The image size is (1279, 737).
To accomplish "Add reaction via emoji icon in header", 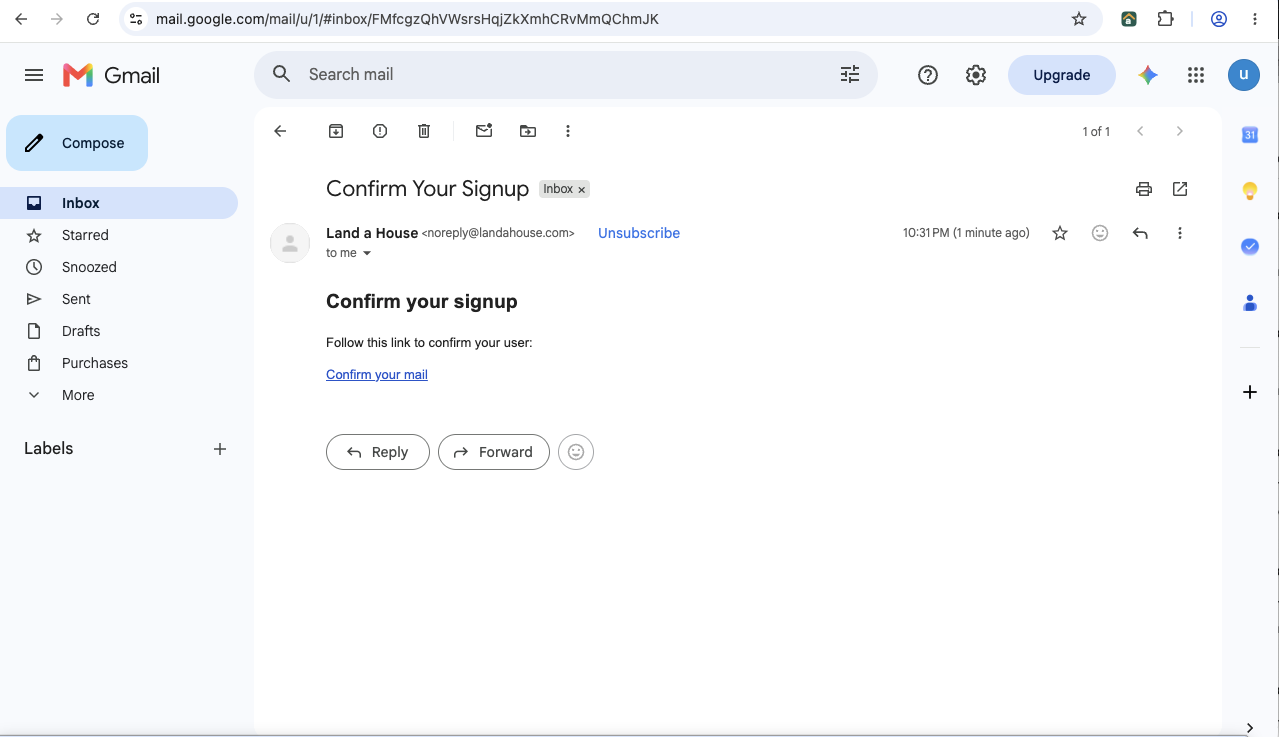I will (x=1100, y=233).
